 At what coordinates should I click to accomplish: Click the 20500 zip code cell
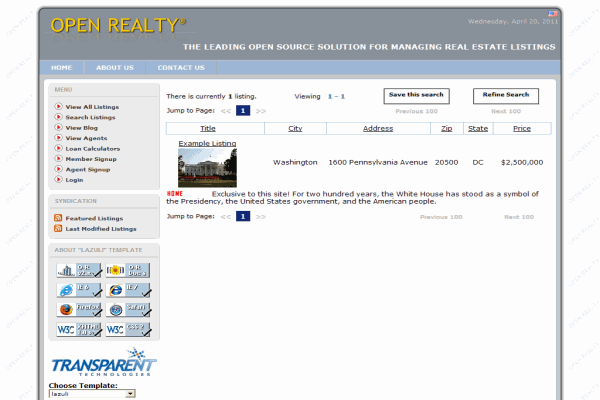point(447,162)
